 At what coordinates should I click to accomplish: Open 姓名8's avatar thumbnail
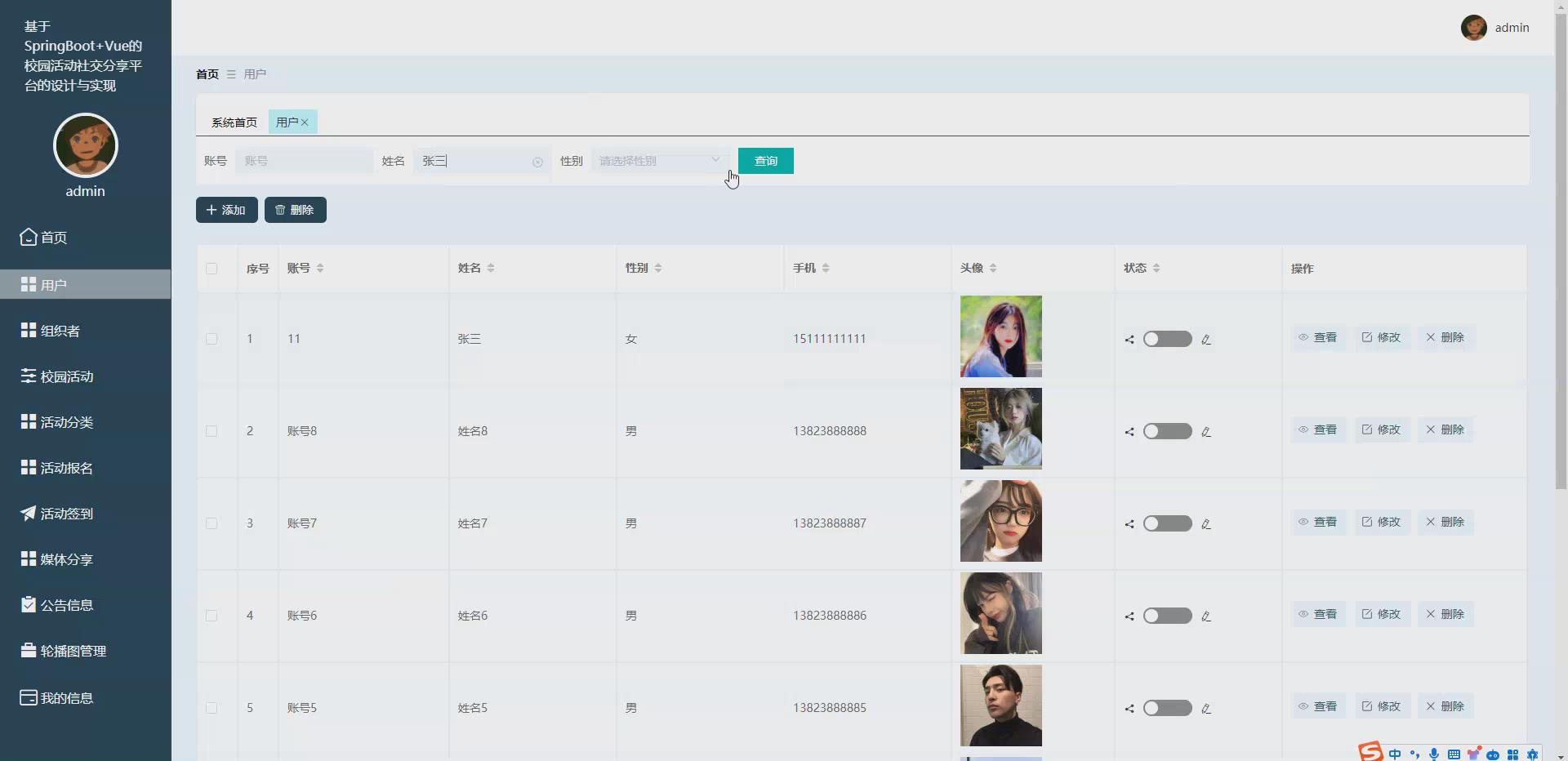1001,429
